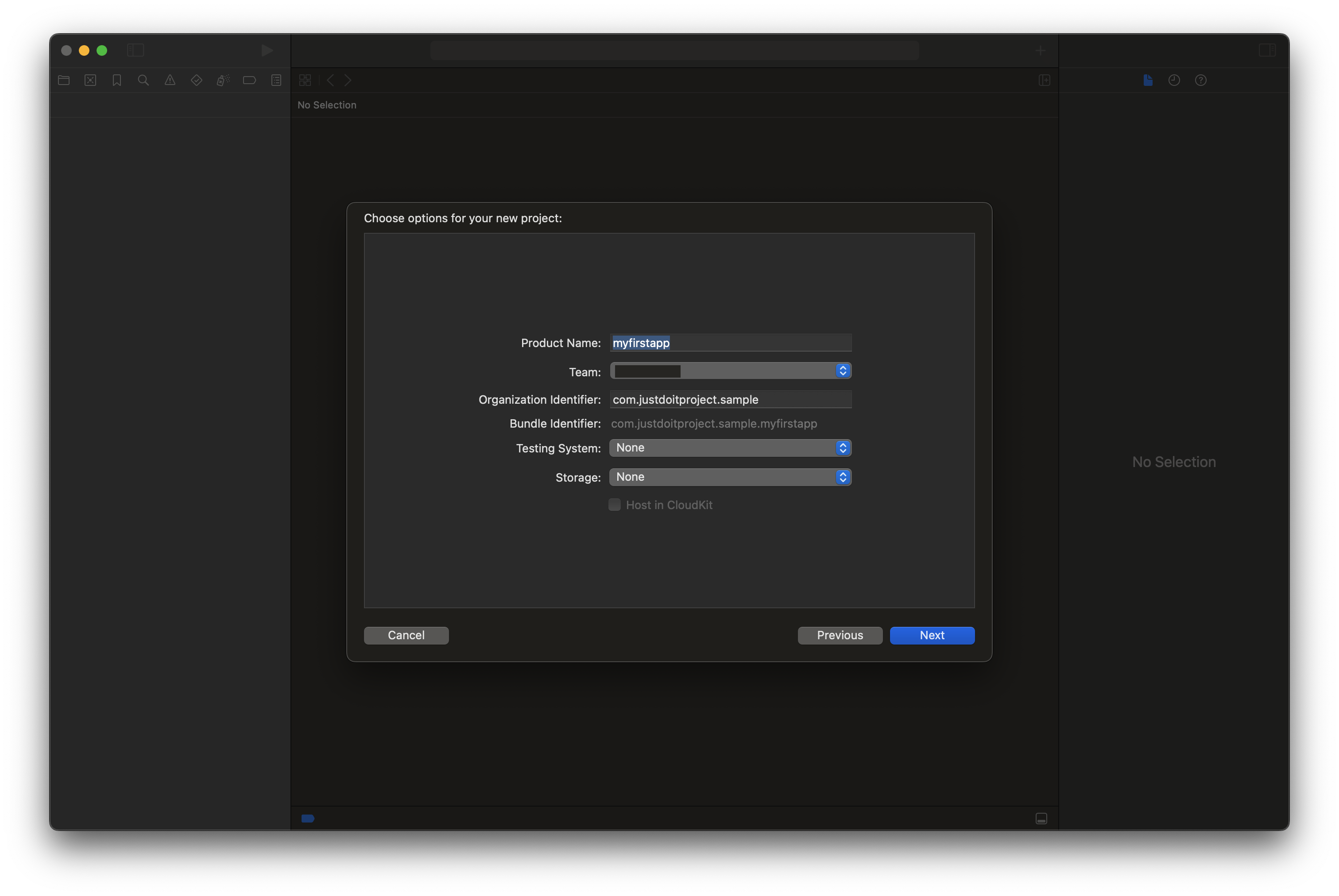Show the Quick Help inspector icon

(x=1201, y=80)
